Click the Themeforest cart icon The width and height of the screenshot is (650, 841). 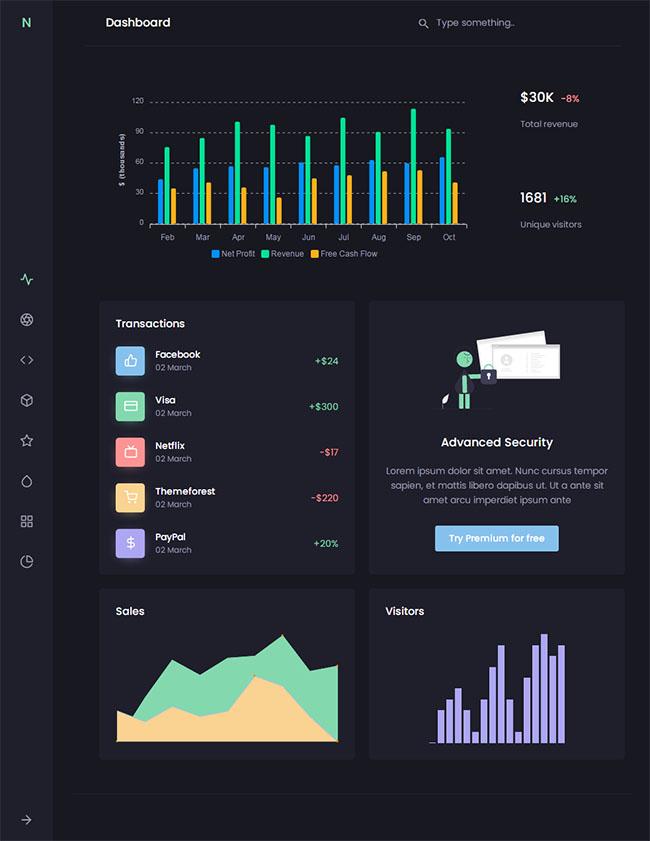point(130,498)
